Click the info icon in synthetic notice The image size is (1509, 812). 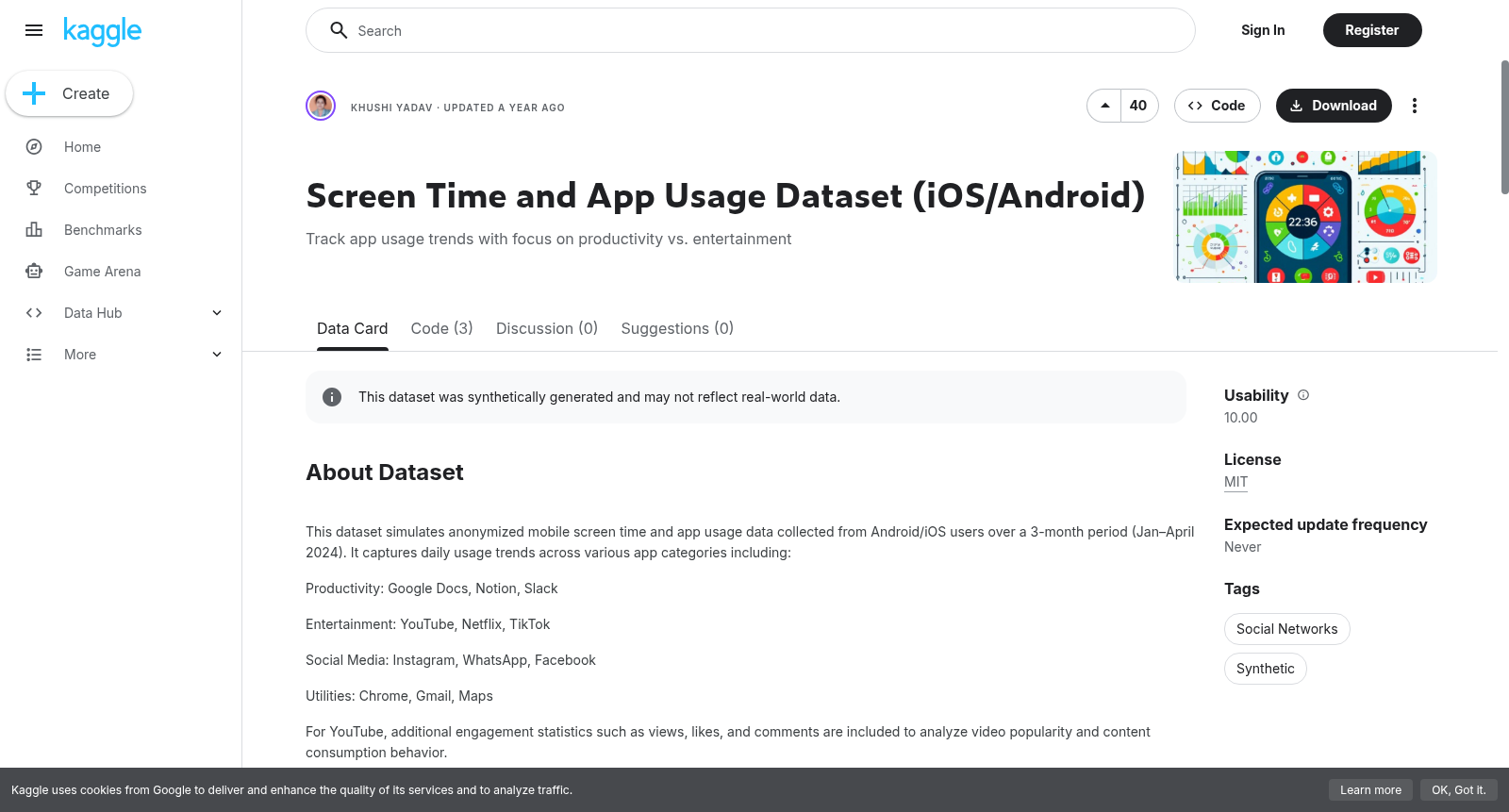point(332,397)
